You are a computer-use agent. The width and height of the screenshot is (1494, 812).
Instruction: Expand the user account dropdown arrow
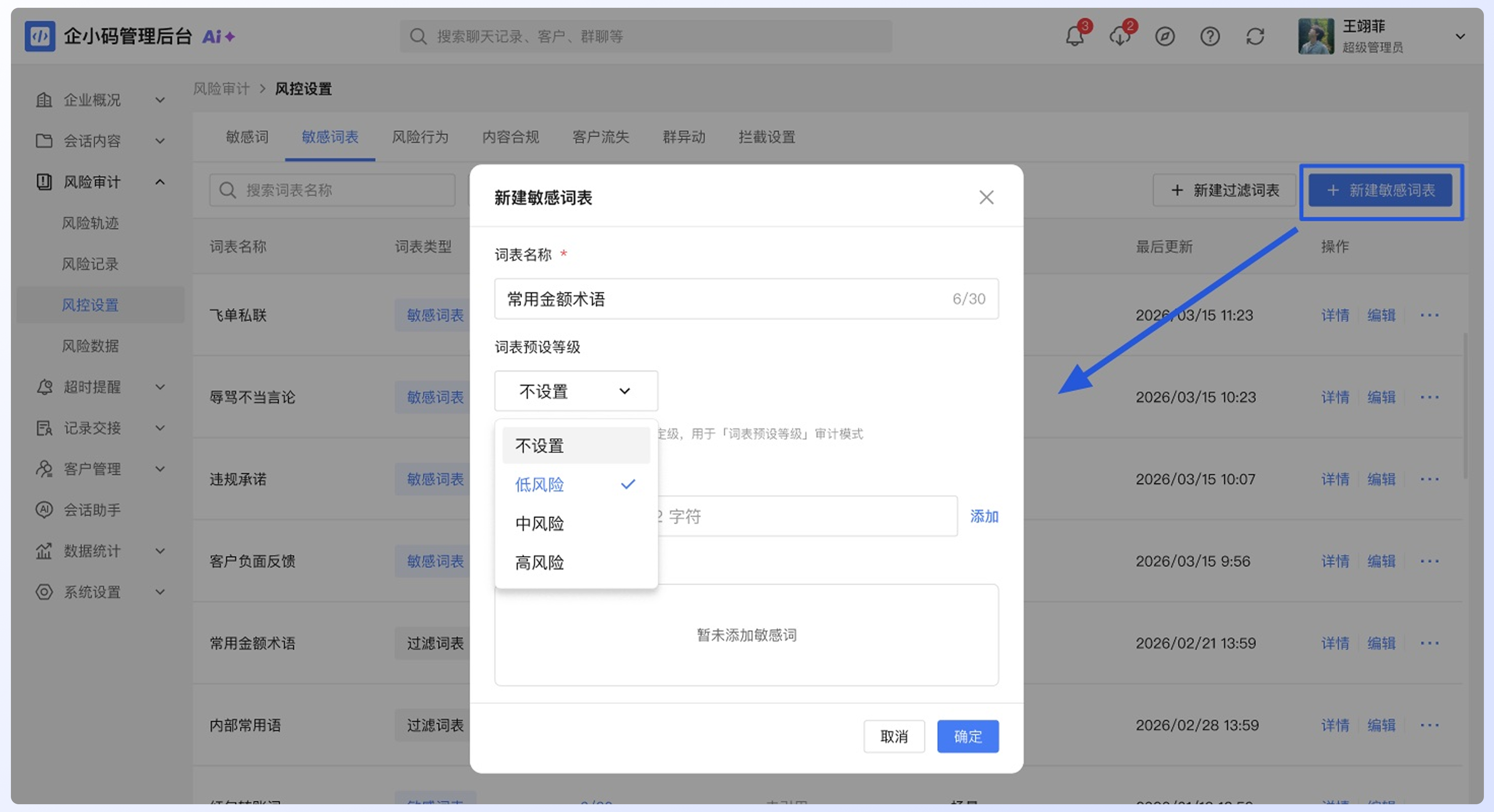tap(1460, 37)
